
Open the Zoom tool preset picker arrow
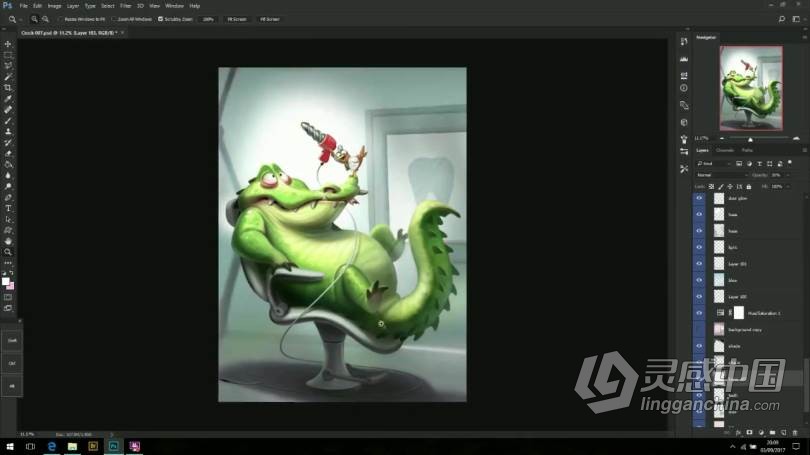tap(20, 20)
